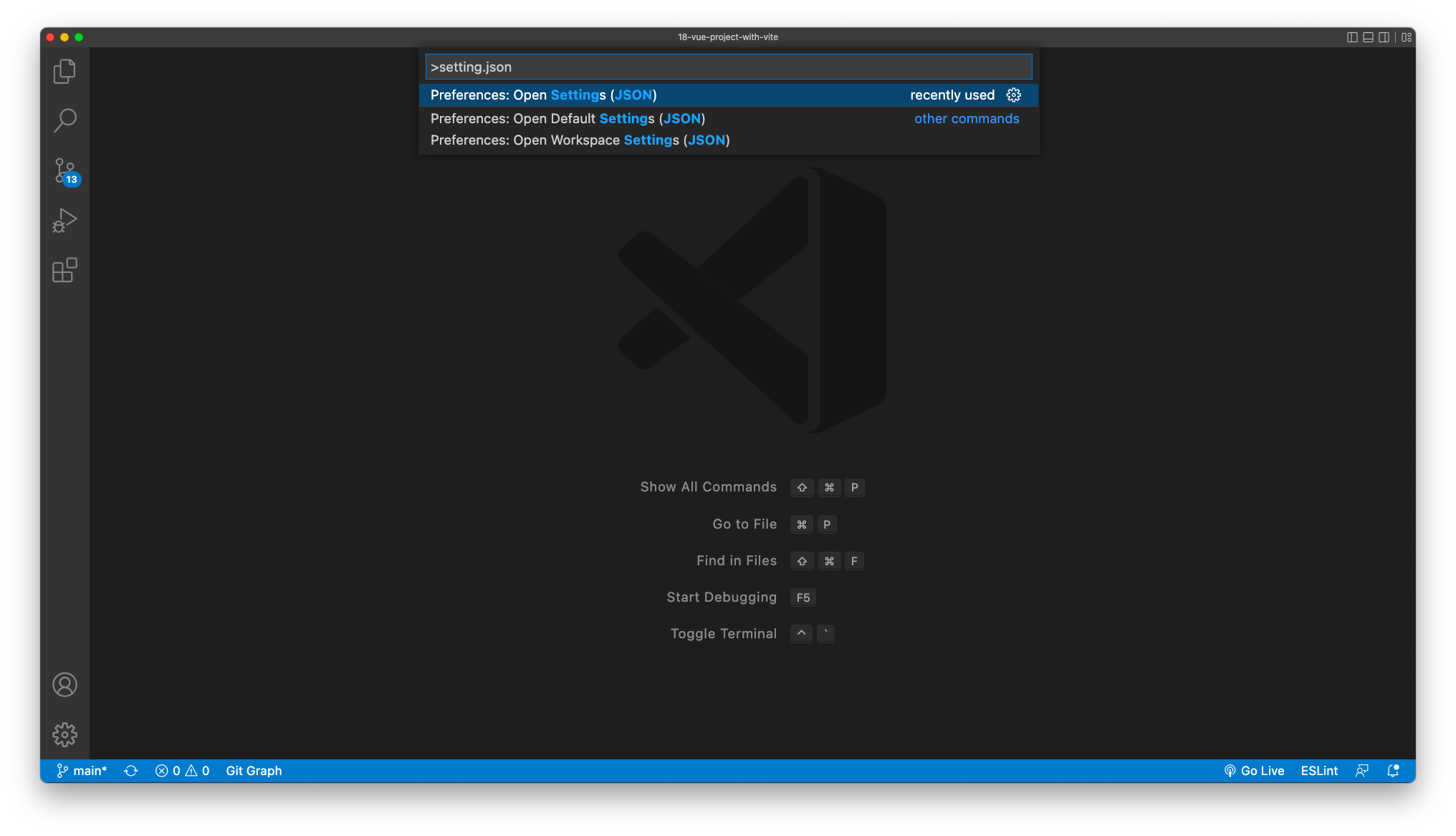Open the Explorer view icon
The image size is (1456, 836).
[64, 71]
